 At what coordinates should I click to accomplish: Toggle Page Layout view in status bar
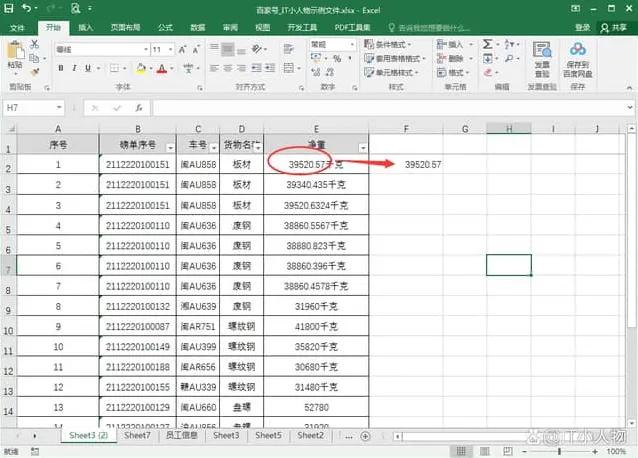(485, 451)
